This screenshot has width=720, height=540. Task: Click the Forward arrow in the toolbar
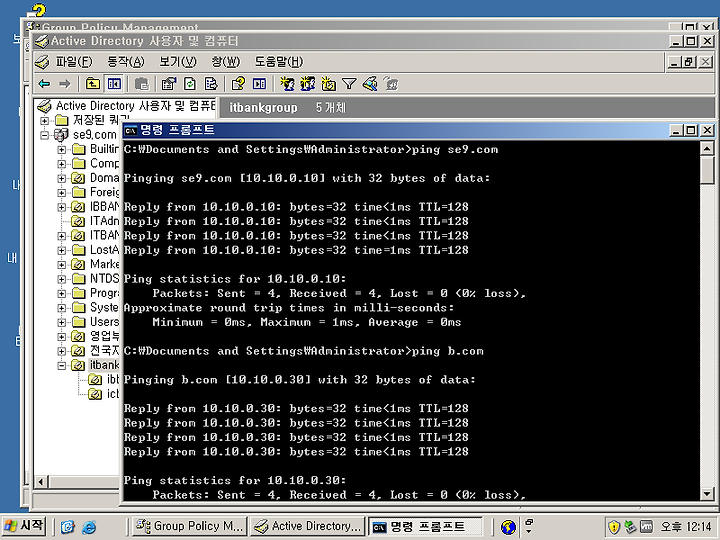pos(65,84)
